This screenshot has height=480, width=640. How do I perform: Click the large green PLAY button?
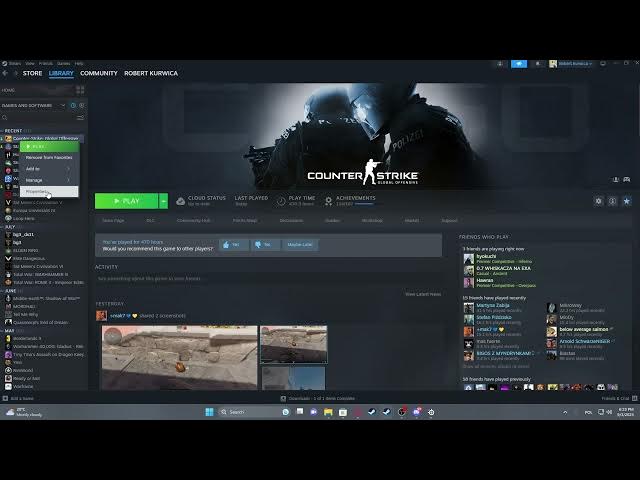pos(127,201)
